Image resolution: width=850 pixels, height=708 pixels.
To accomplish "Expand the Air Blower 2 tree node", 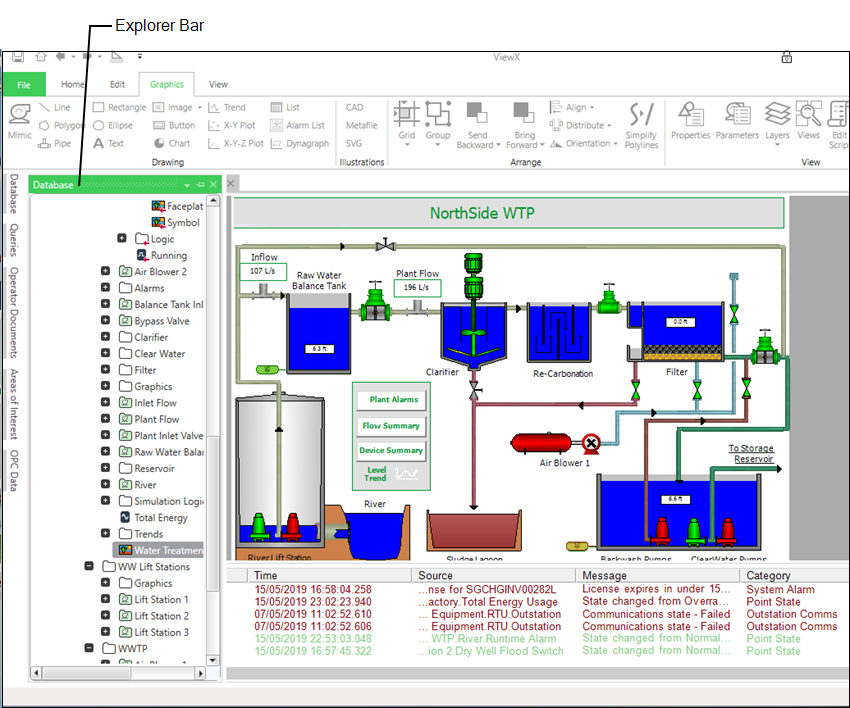I will (x=106, y=271).
